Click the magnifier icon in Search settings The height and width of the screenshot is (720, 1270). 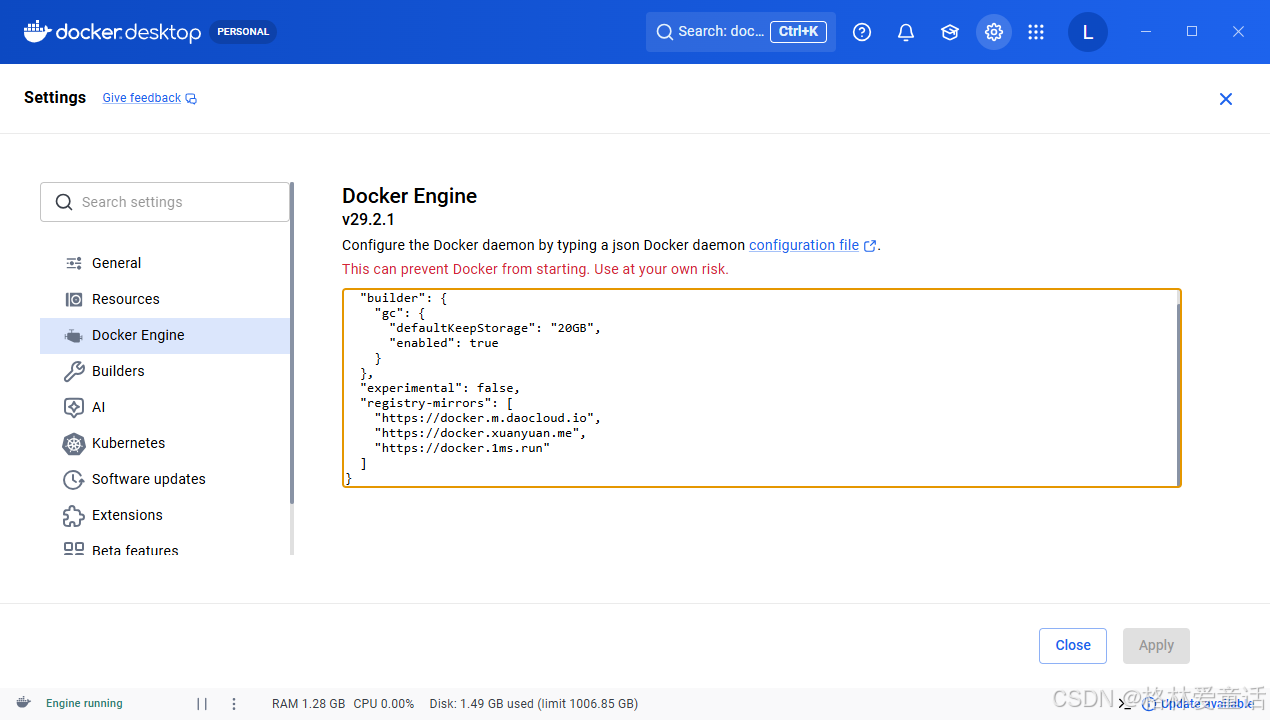pyautogui.click(x=64, y=202)
